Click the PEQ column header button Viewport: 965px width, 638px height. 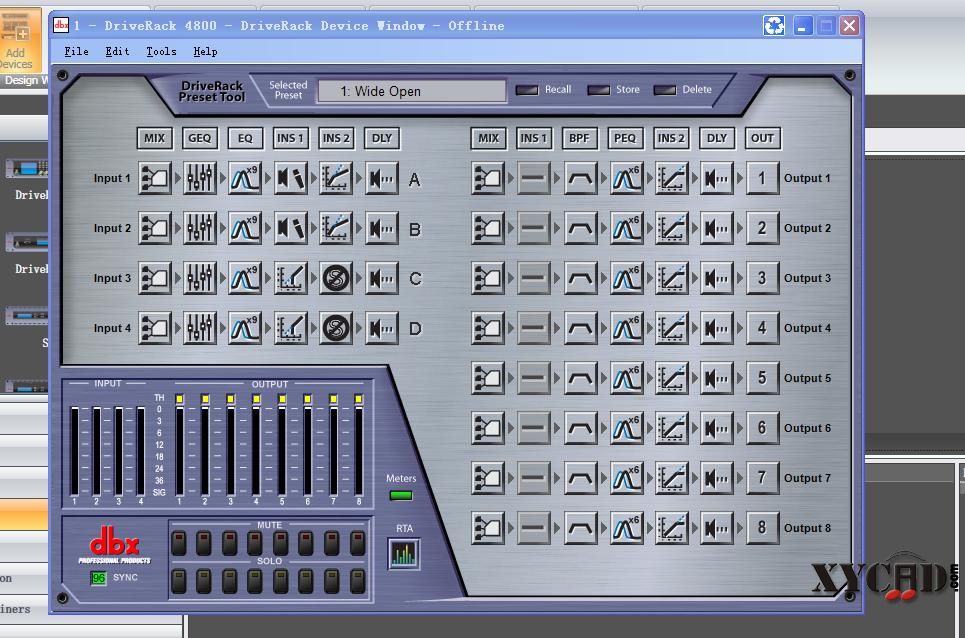[x=625, y=138]
